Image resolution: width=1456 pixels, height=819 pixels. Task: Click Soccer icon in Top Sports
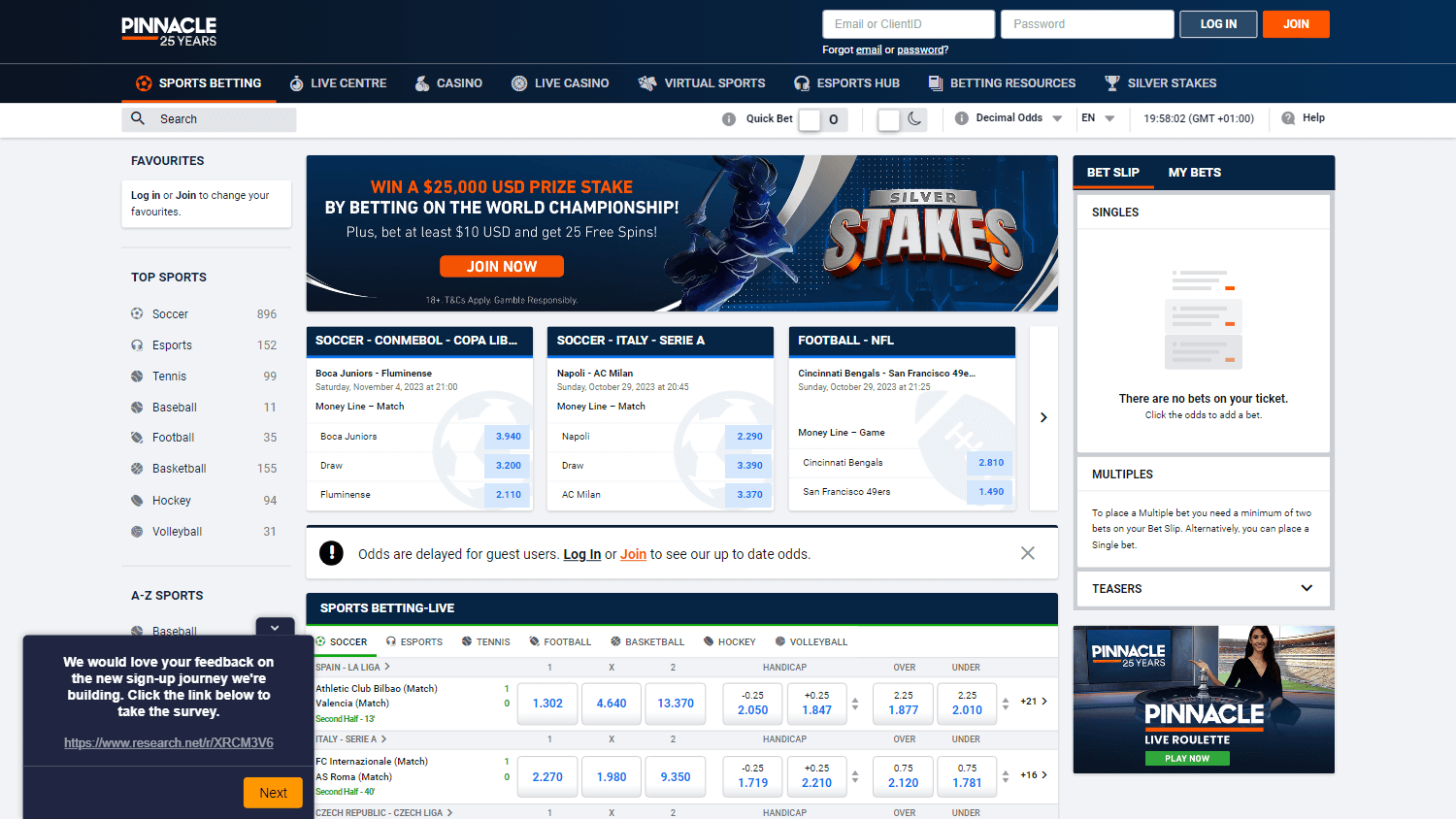coord(137,313)
